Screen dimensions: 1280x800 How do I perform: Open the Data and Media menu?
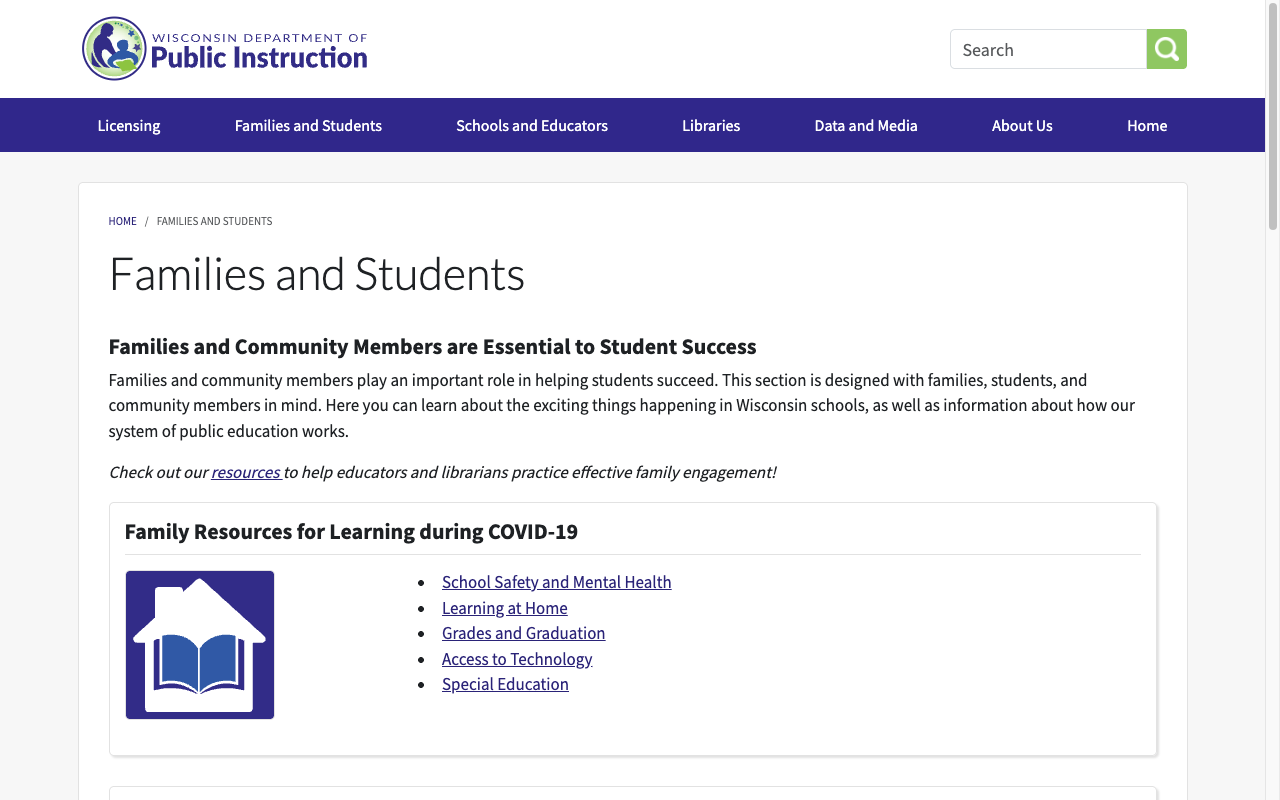(866, 125)
